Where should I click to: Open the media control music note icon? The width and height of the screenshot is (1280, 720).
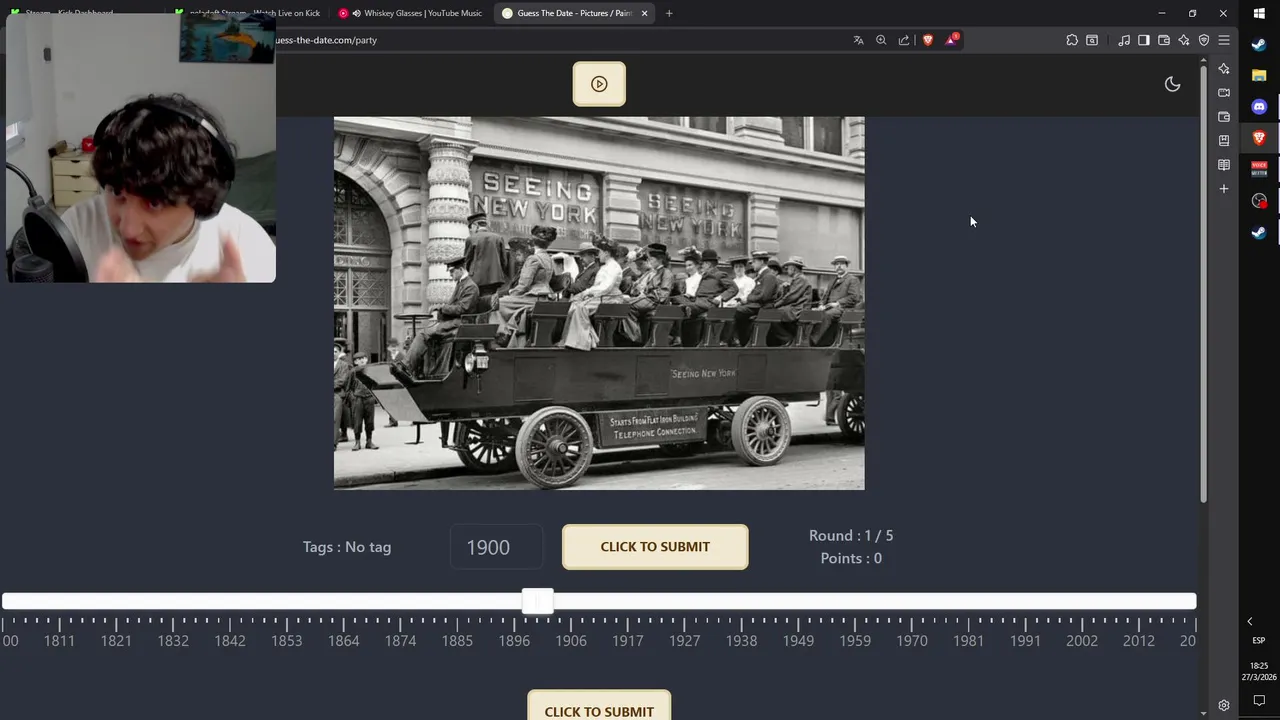click(x=1124, y=40)
